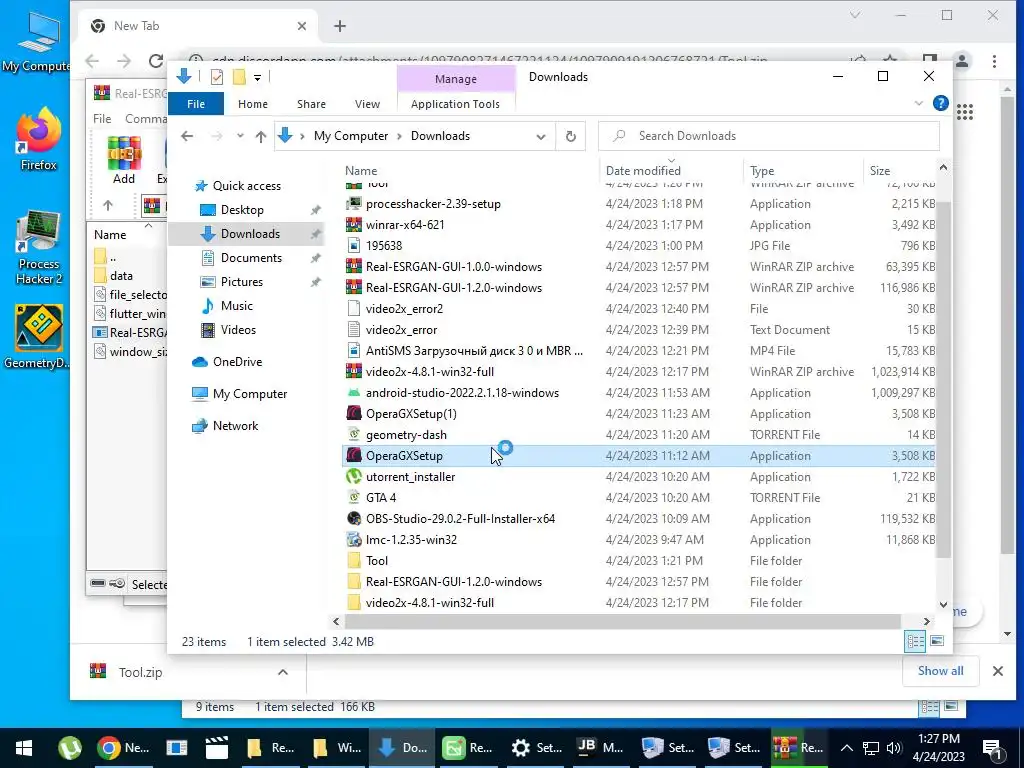Click Chrome profile avatar icon

961,61
